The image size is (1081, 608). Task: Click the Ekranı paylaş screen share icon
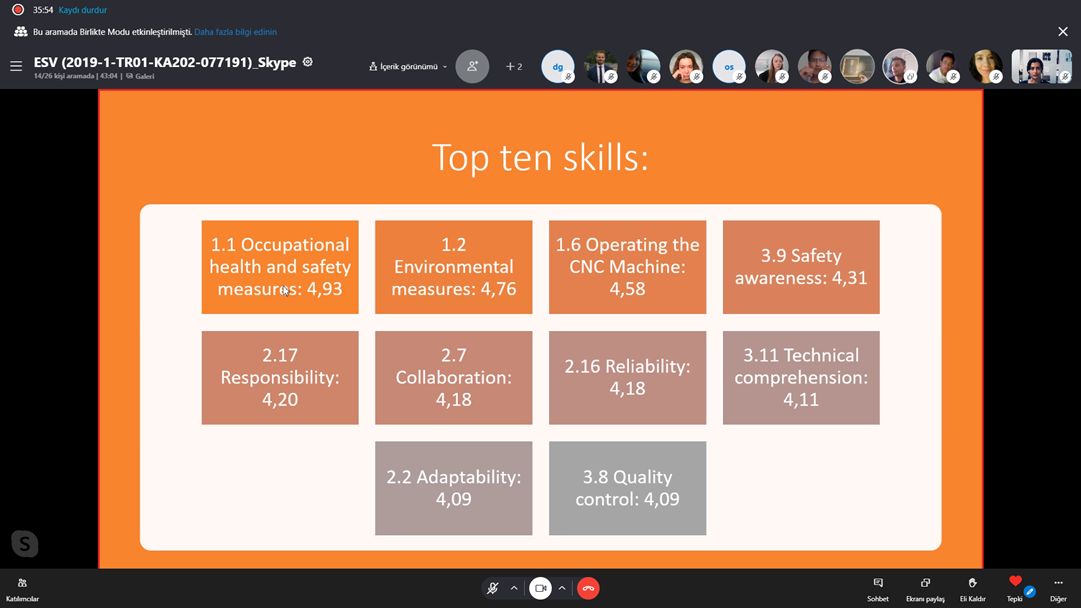pyautogui.click(x=925, y=588)
